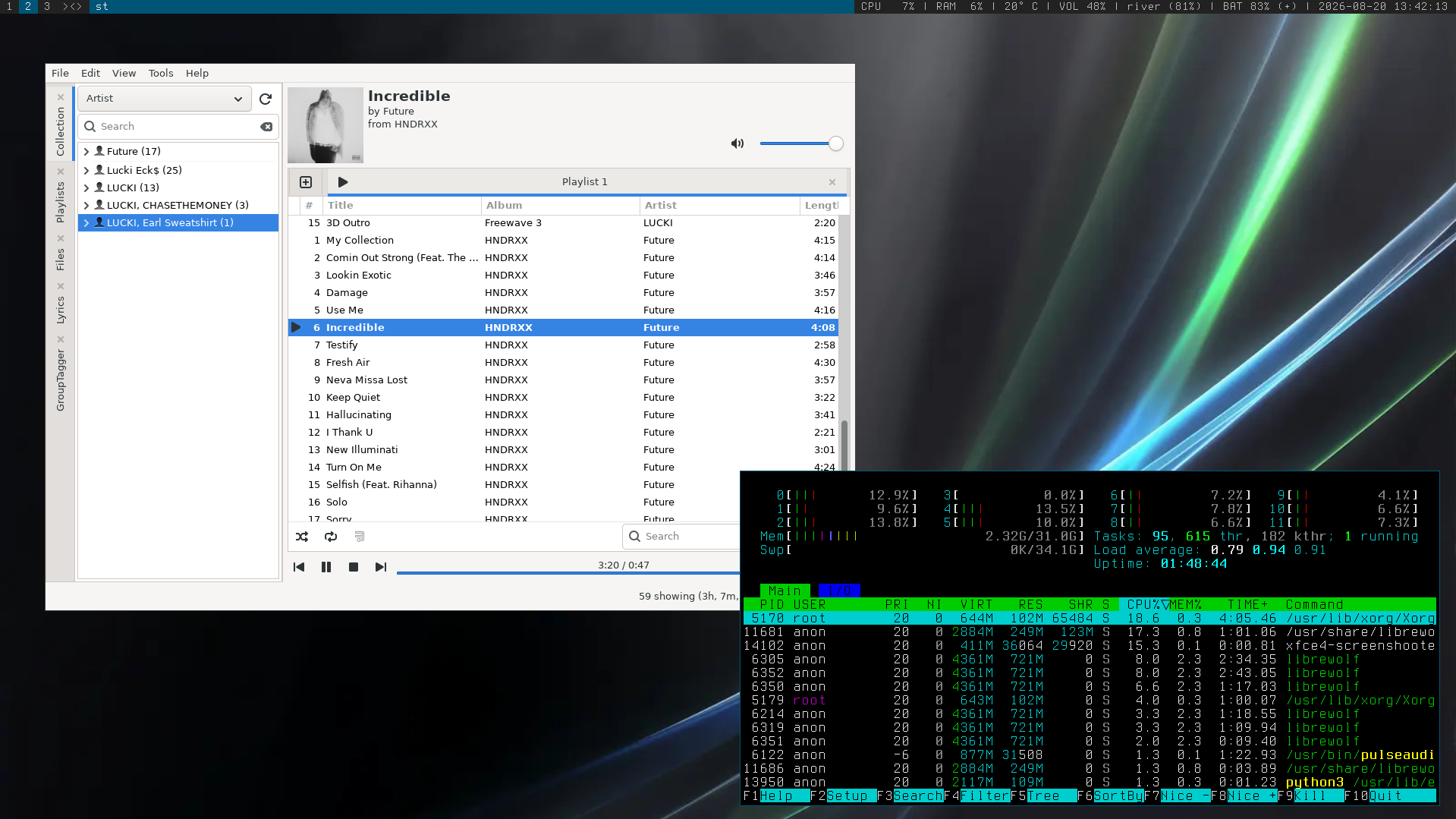Open the Lyrics side tab

[x=61, y=310]
